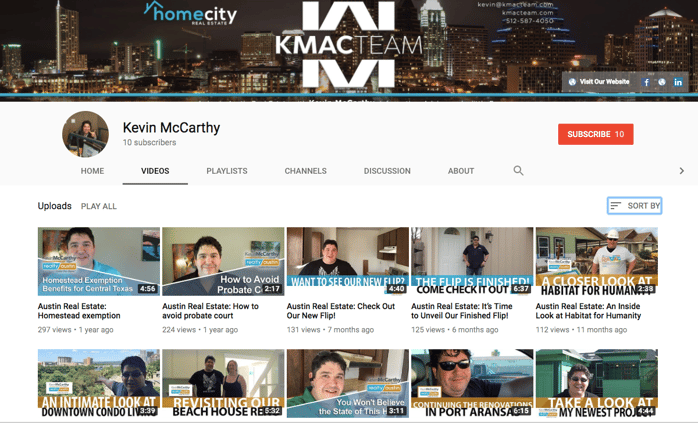Viewport: 698px width, 423px height.
Task: Click the Kevin McCarthy channel name
Action: pyautogui.click(x=171, y=128)
